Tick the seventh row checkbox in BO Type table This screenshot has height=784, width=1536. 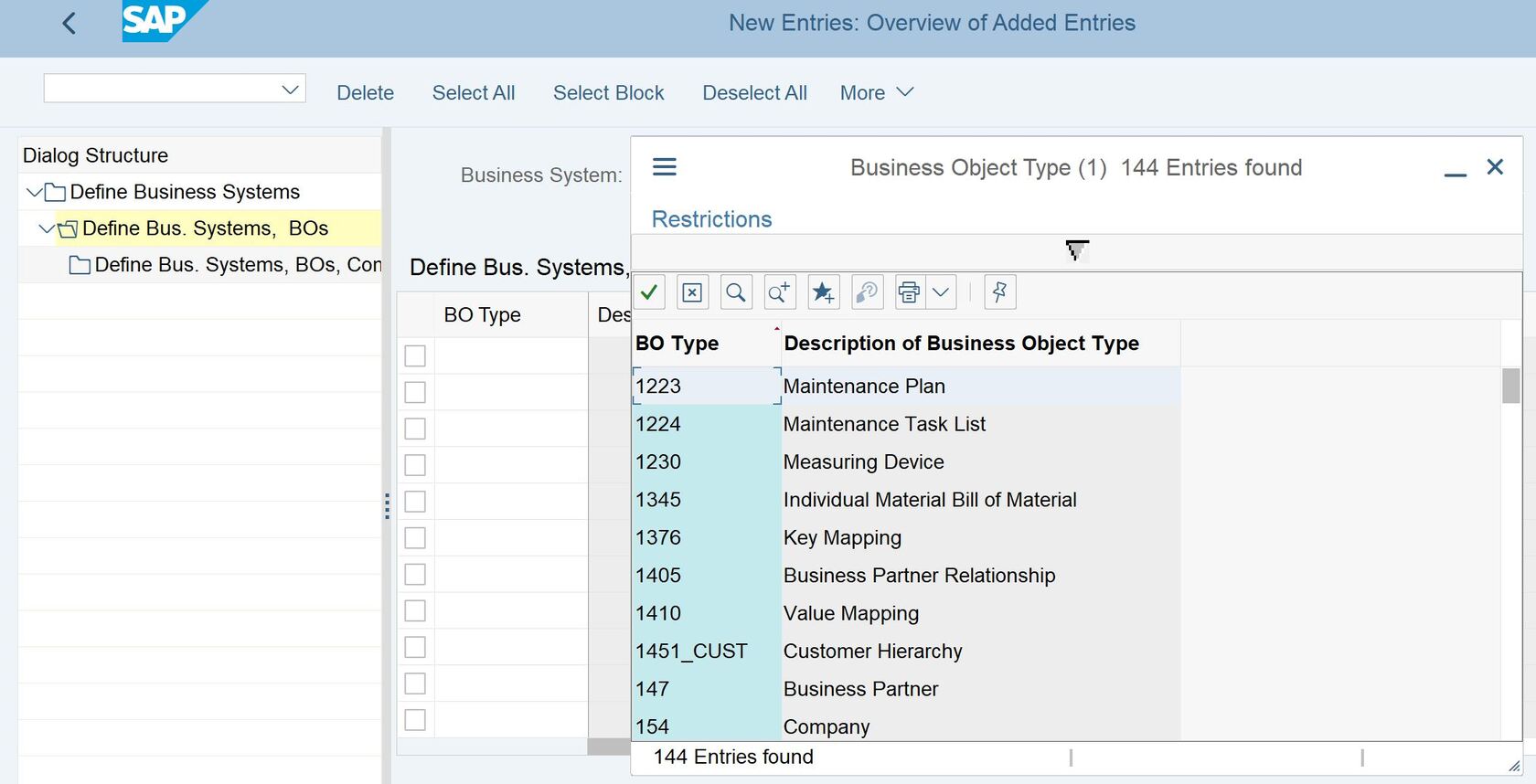click(x=415, y=574)
